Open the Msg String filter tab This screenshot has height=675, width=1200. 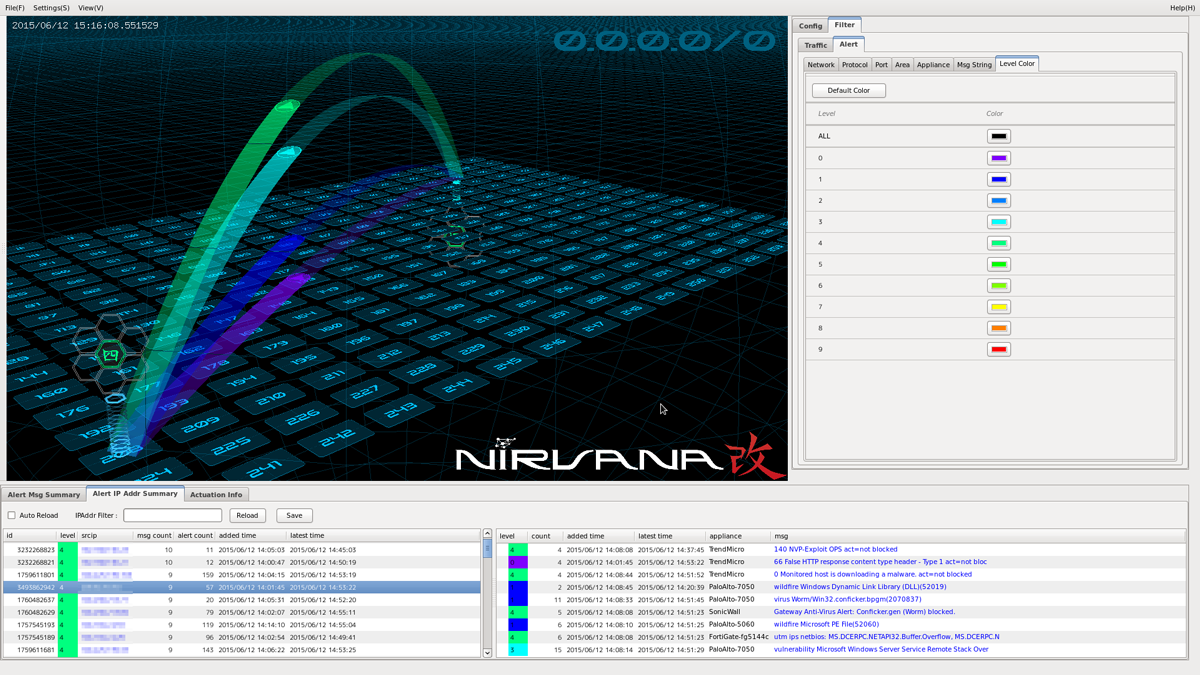[x=974, y=65]
